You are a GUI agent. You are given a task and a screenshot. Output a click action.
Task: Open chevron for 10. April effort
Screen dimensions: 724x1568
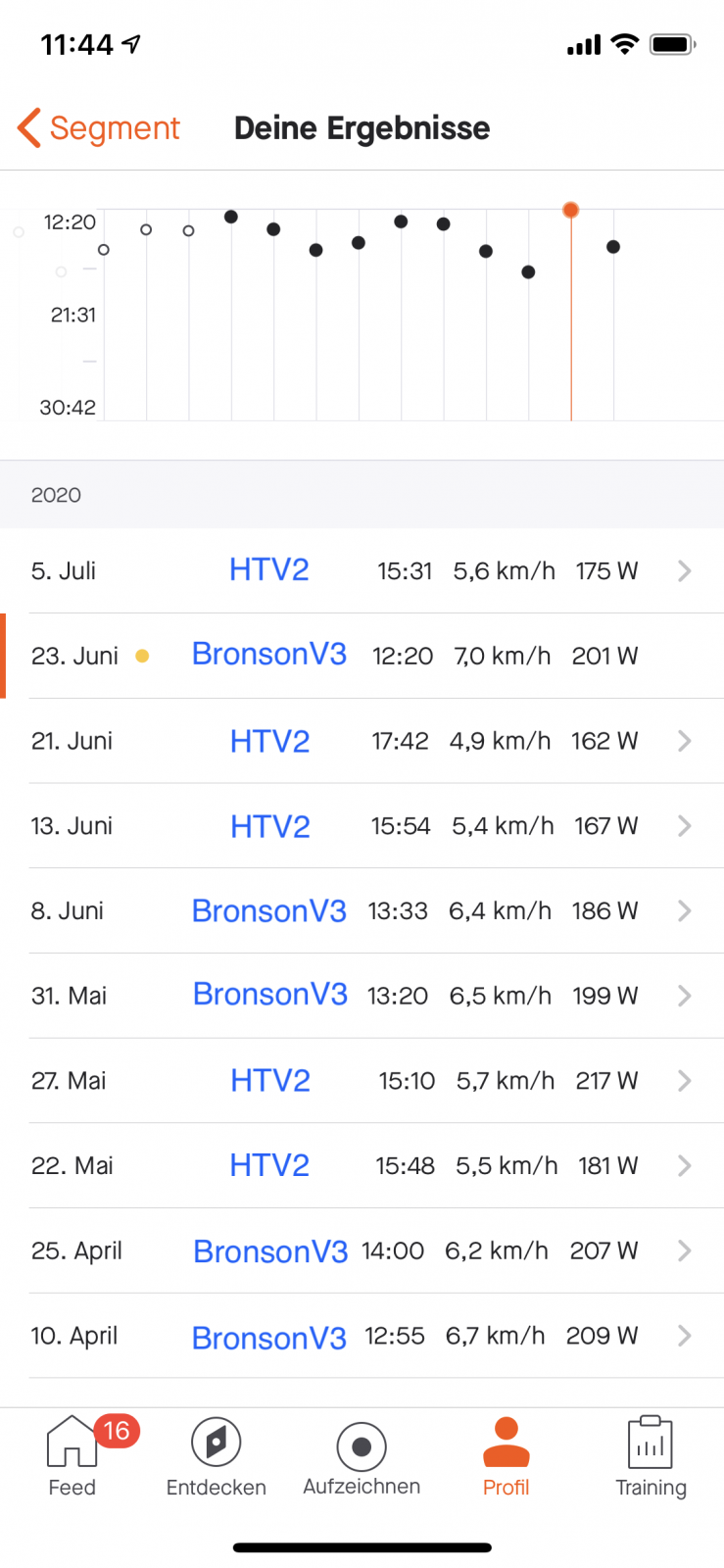(x=685, y=1336)
